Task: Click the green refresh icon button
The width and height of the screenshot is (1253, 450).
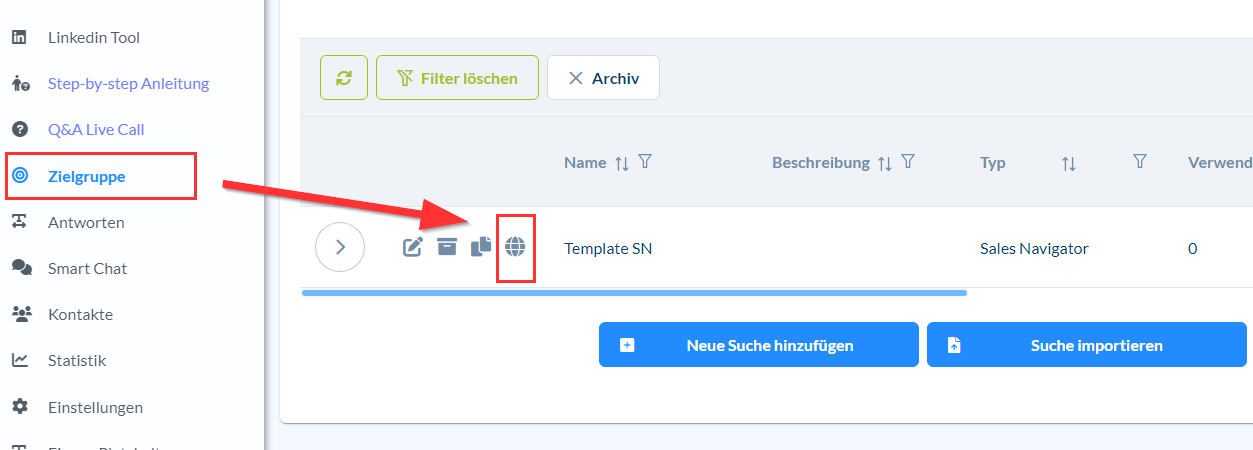Action: [344, 78]
